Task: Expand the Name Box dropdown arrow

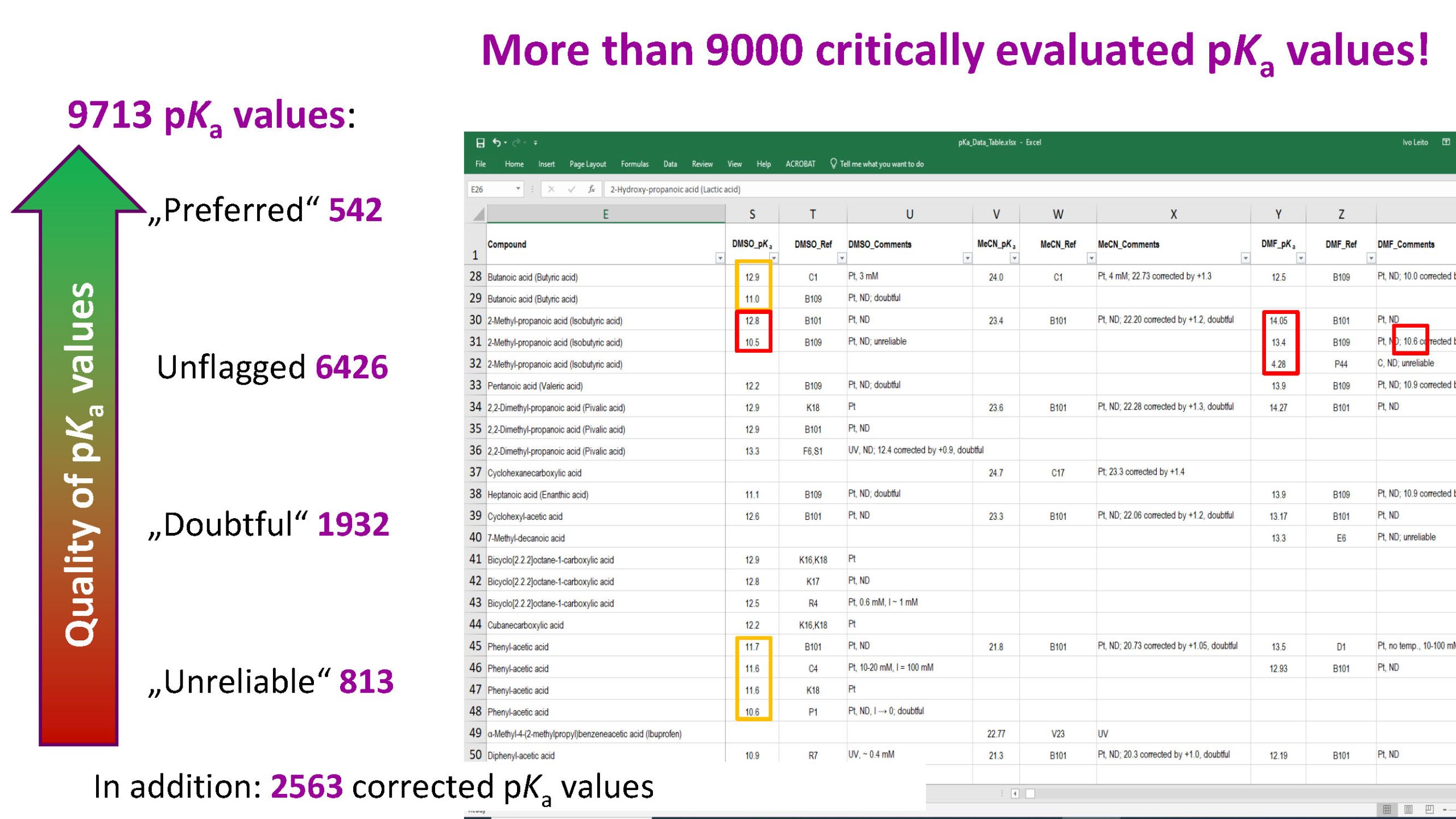Action: [518, 189]
